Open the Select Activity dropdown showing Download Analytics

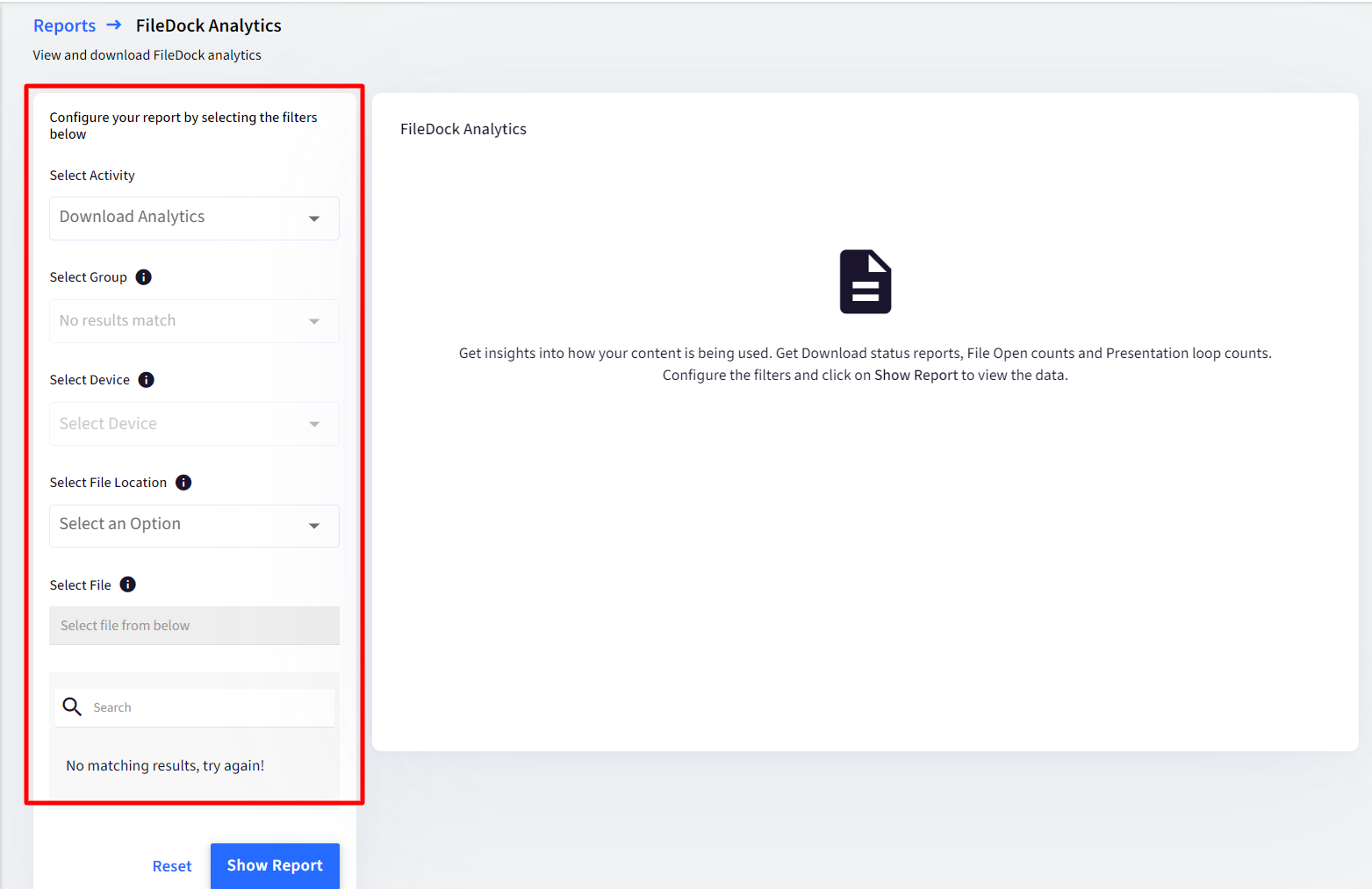pos(194,218)
